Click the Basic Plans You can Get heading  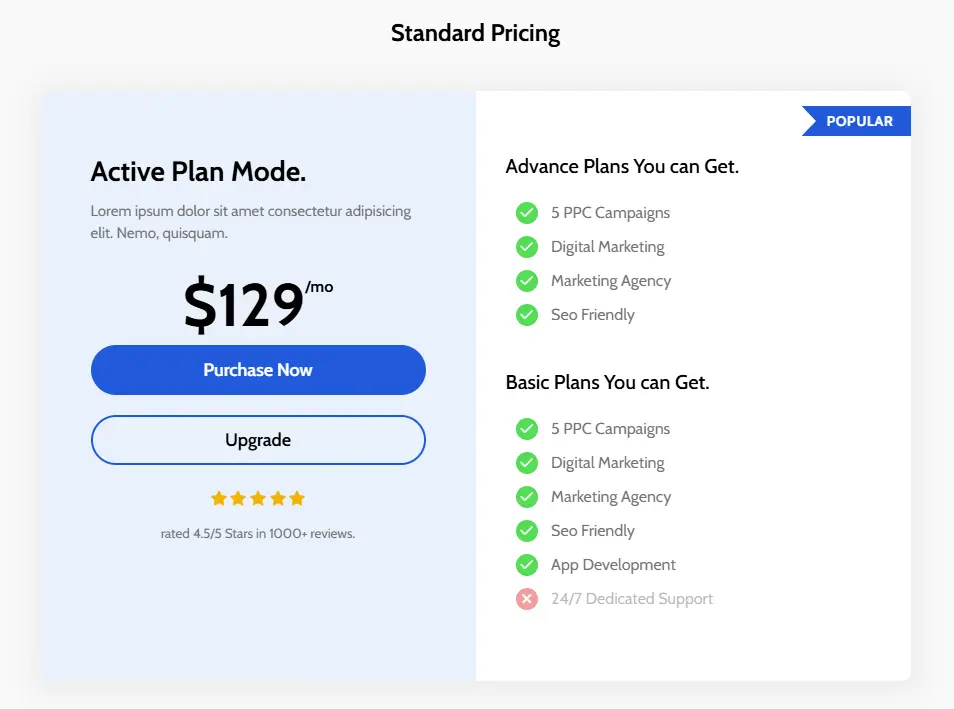(x=607, y=383)
